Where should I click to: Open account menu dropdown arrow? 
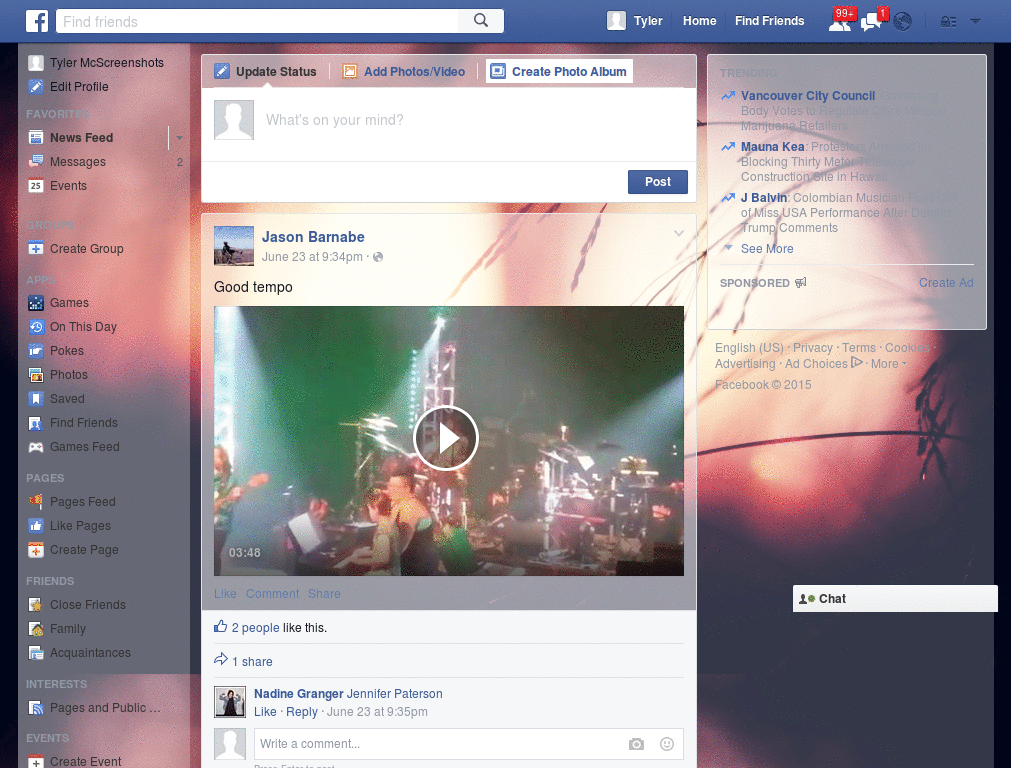coord(975,22)
